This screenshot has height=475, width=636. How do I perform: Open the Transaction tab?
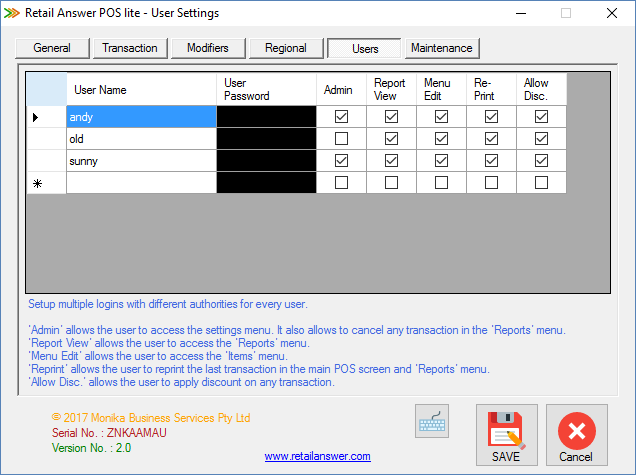click(130, 48)
